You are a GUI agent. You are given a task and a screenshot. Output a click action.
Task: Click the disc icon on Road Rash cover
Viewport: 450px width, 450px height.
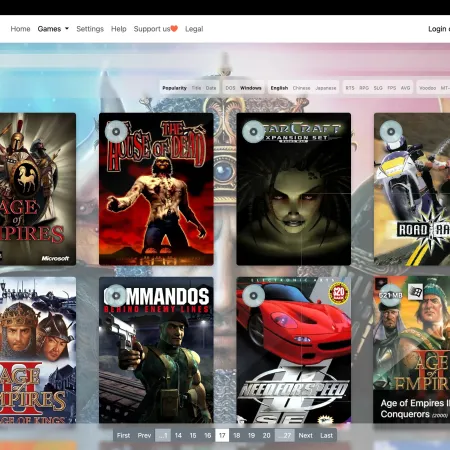point(391,131)
